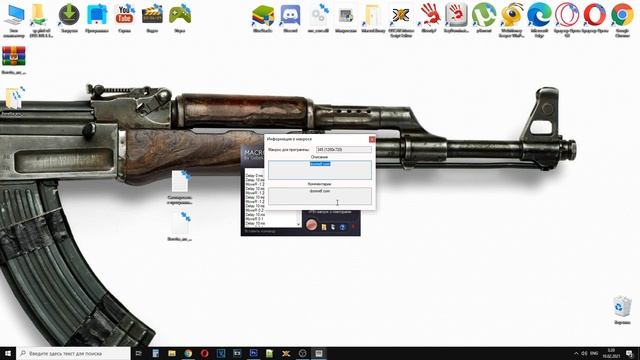Click the red record button in the macro editor

click(311, 225)
